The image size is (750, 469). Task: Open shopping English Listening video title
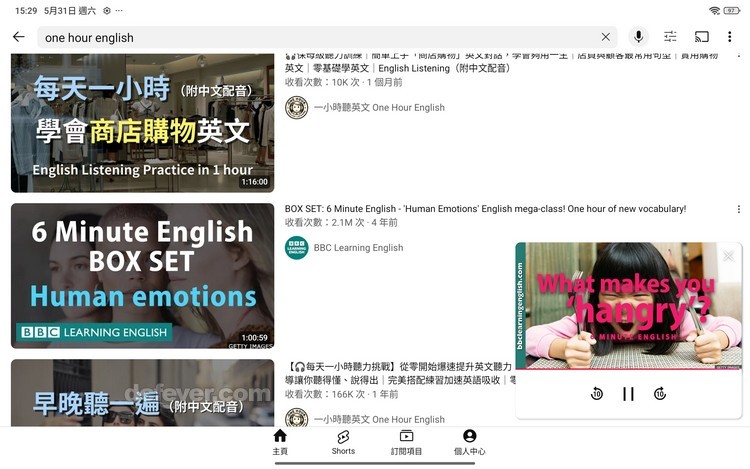[x=501, y=63]
